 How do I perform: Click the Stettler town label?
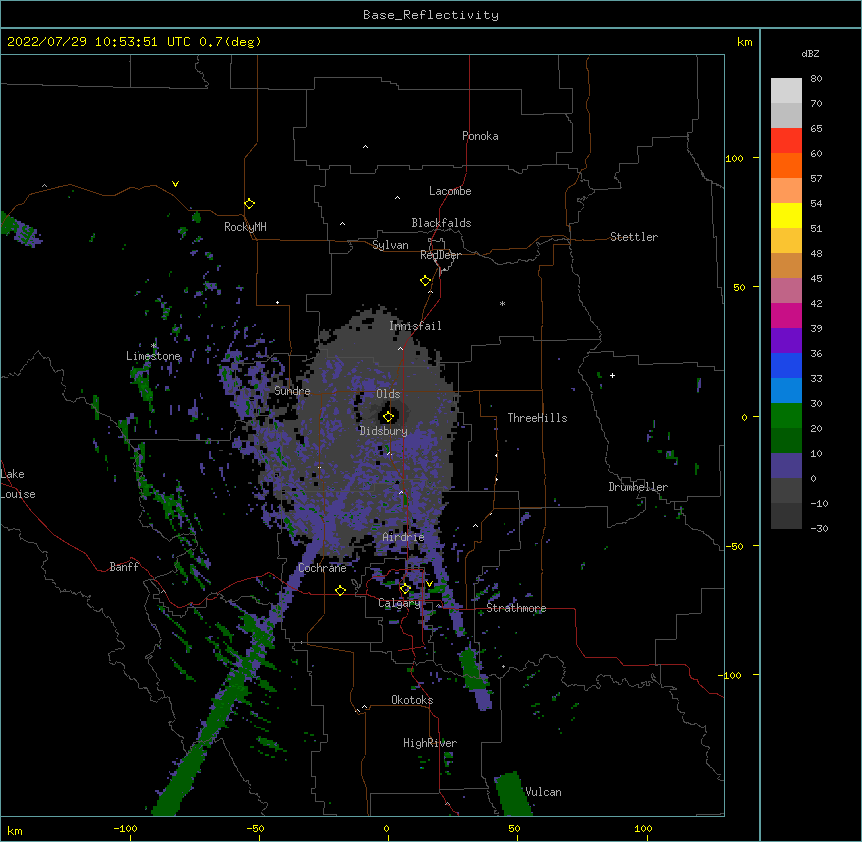(633, 237)
